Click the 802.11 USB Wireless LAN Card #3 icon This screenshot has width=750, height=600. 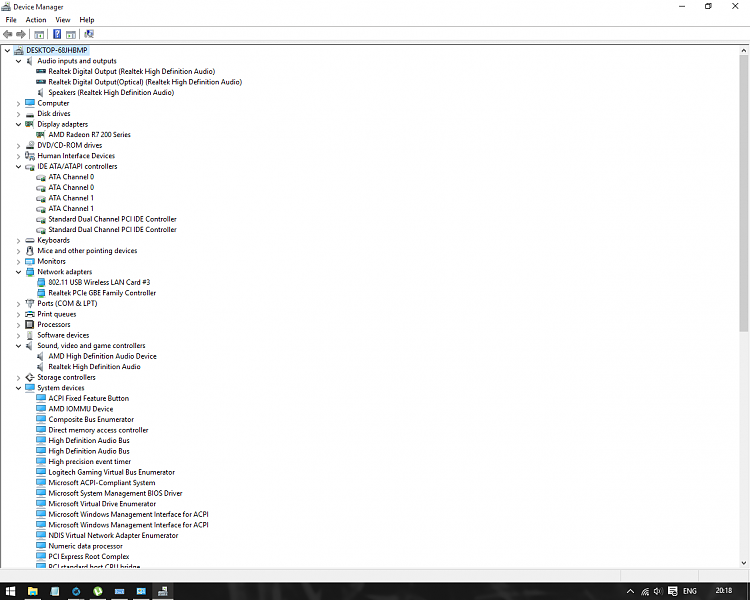pos(41,282)
